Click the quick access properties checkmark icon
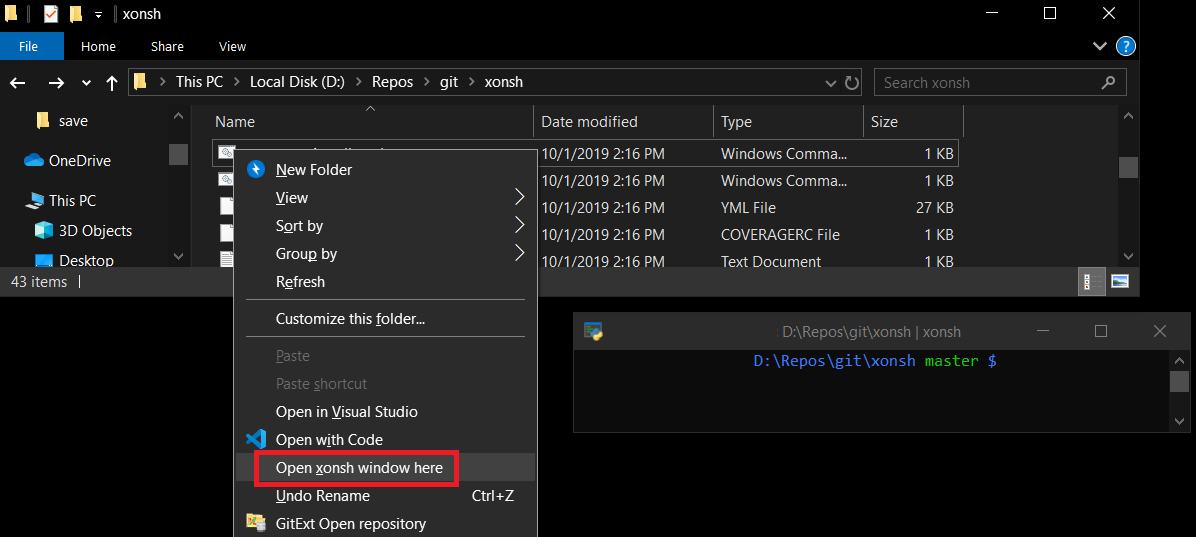The width and height of the screenshot is (1196, 537). 51,14
